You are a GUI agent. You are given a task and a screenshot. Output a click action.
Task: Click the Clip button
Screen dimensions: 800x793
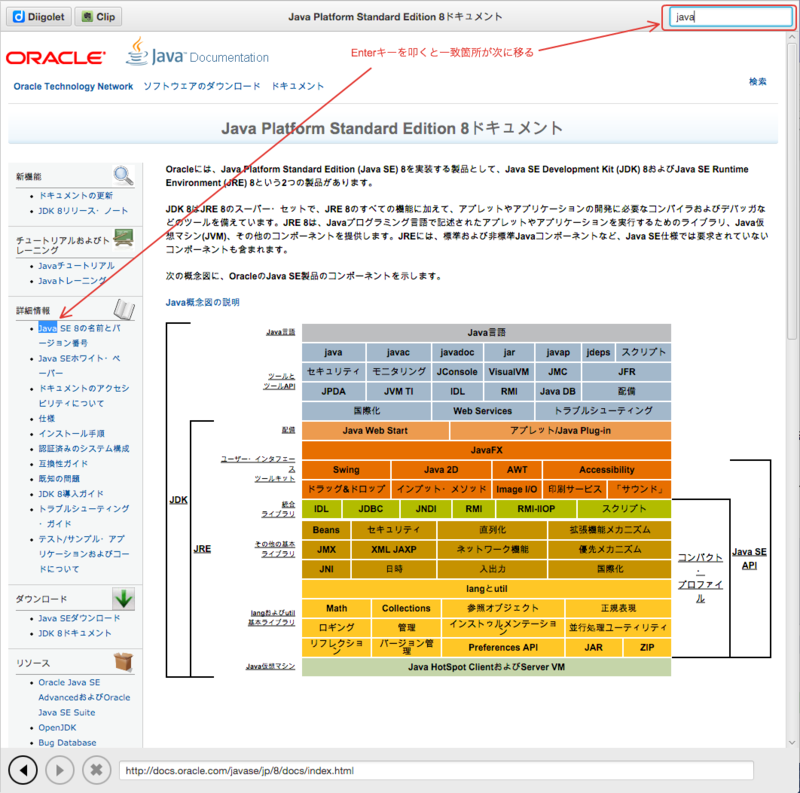[98, 17]
